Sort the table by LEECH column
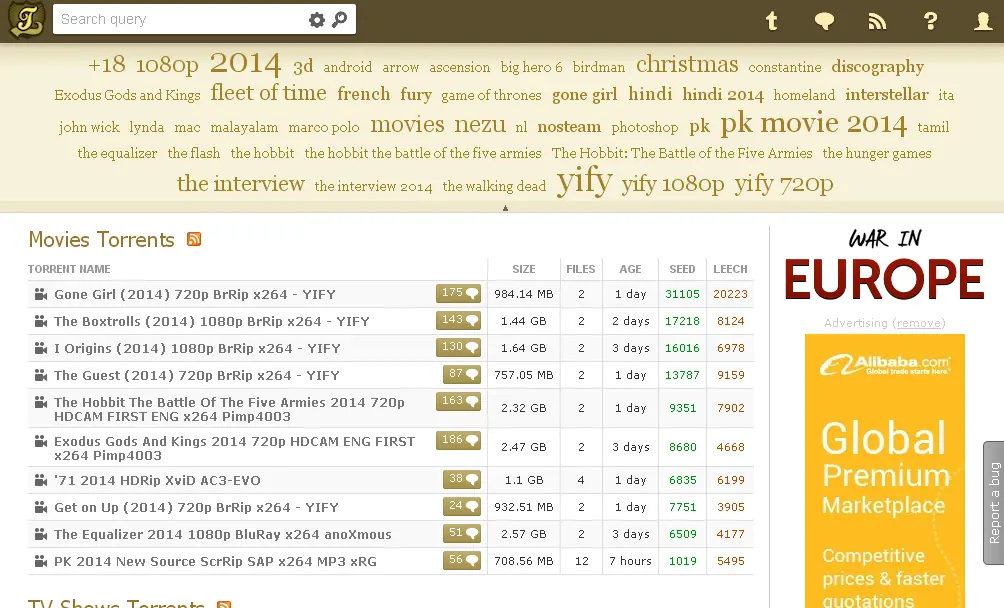Image resolution: width=1004 pixels, height=608 pixels. [x=730, y=269]
